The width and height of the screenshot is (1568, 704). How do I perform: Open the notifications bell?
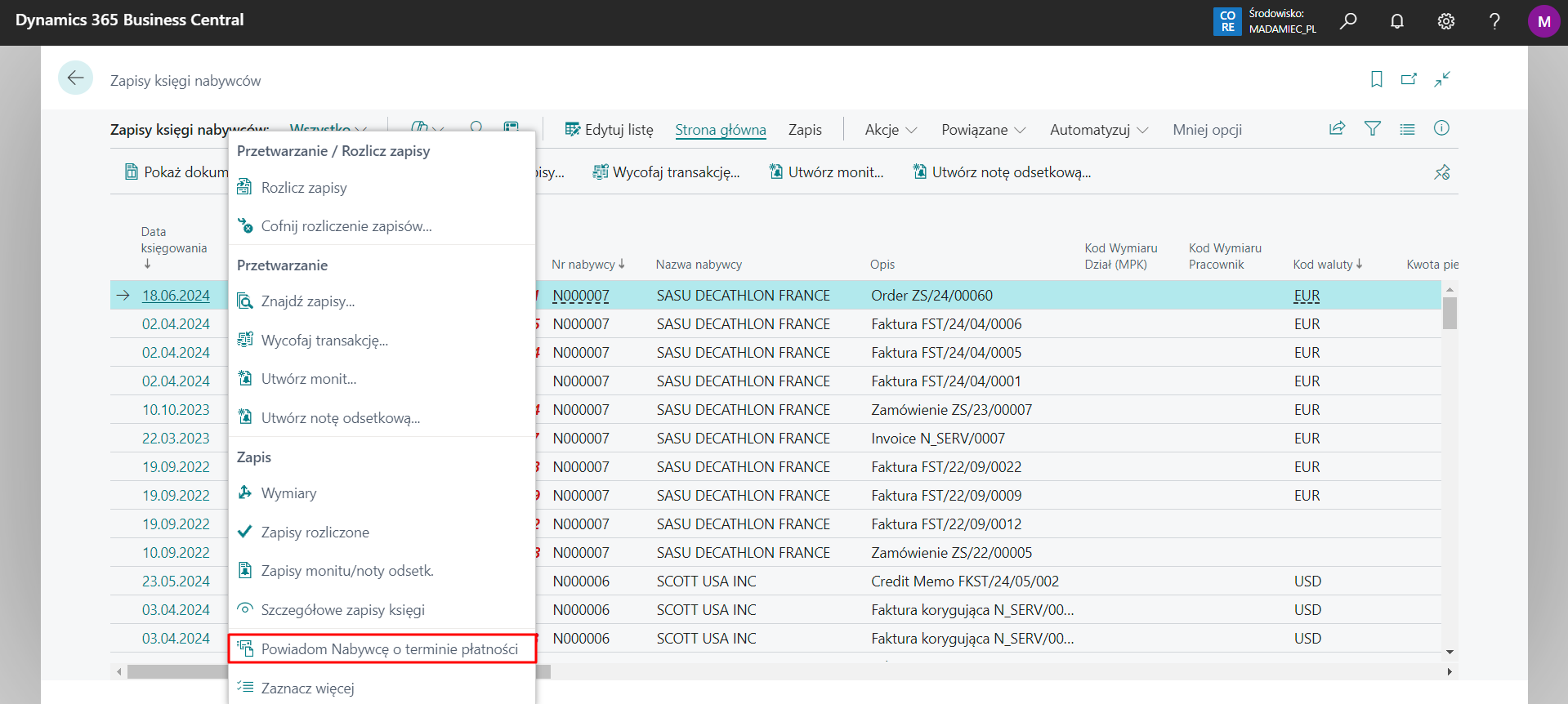coord(1397,21)
